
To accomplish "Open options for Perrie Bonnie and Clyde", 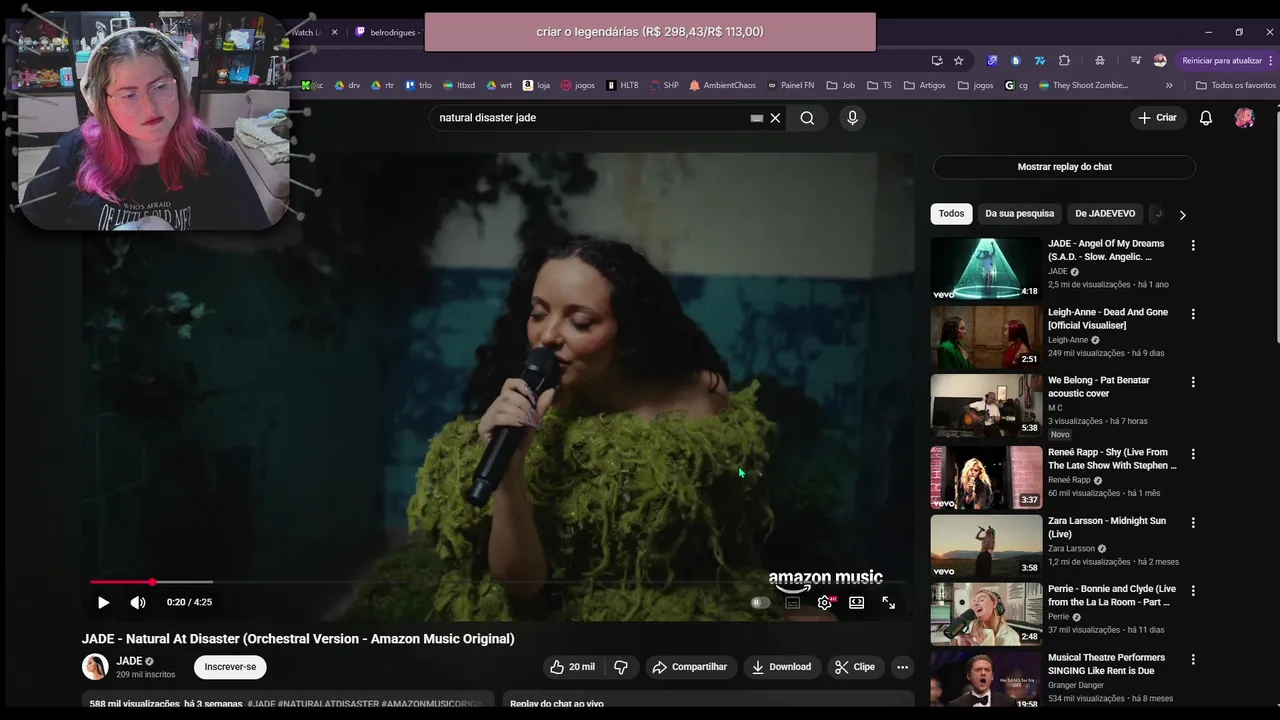I will click(x=1192, y=591).
